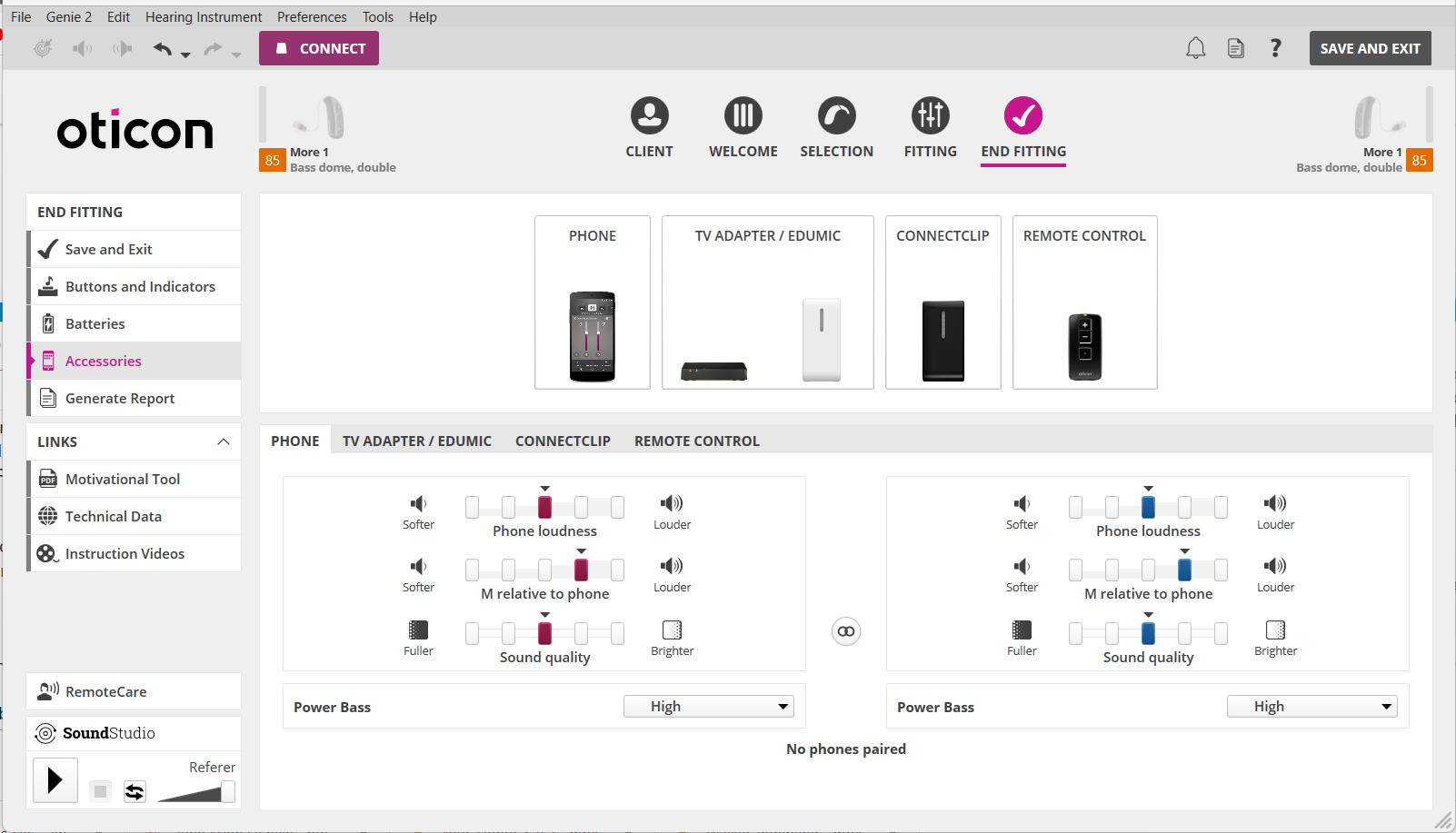This screenshot has width=1456, height=833.
Task: Open the notes document icon in toolbar
Action: click(1236, 48)
